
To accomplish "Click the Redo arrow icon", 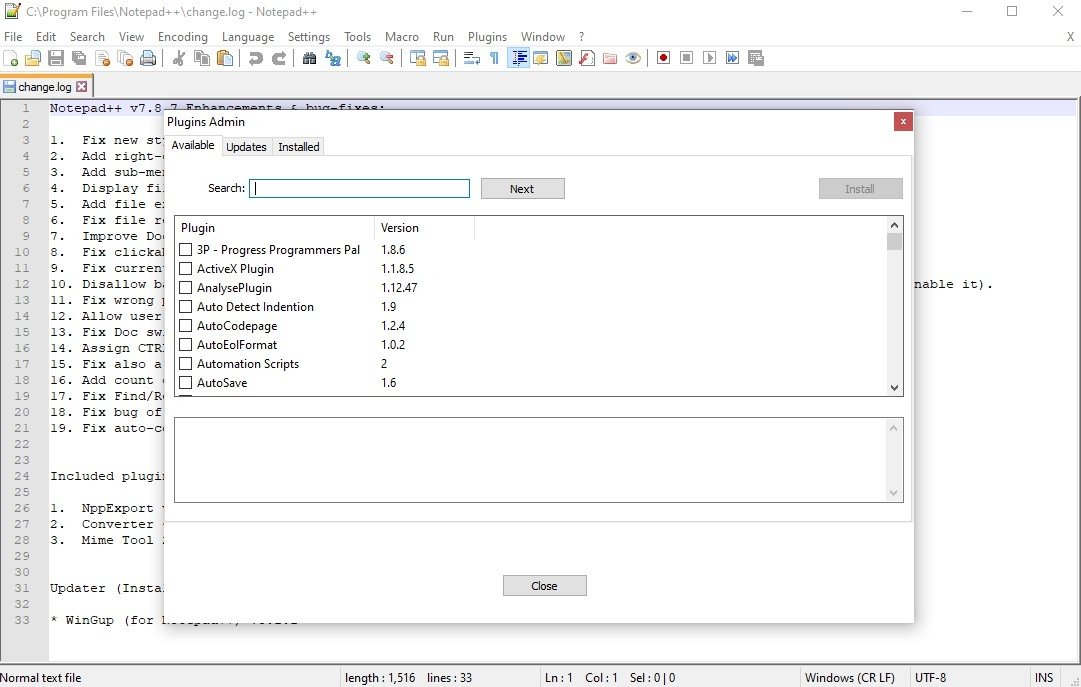I will (x=279, y=59).
